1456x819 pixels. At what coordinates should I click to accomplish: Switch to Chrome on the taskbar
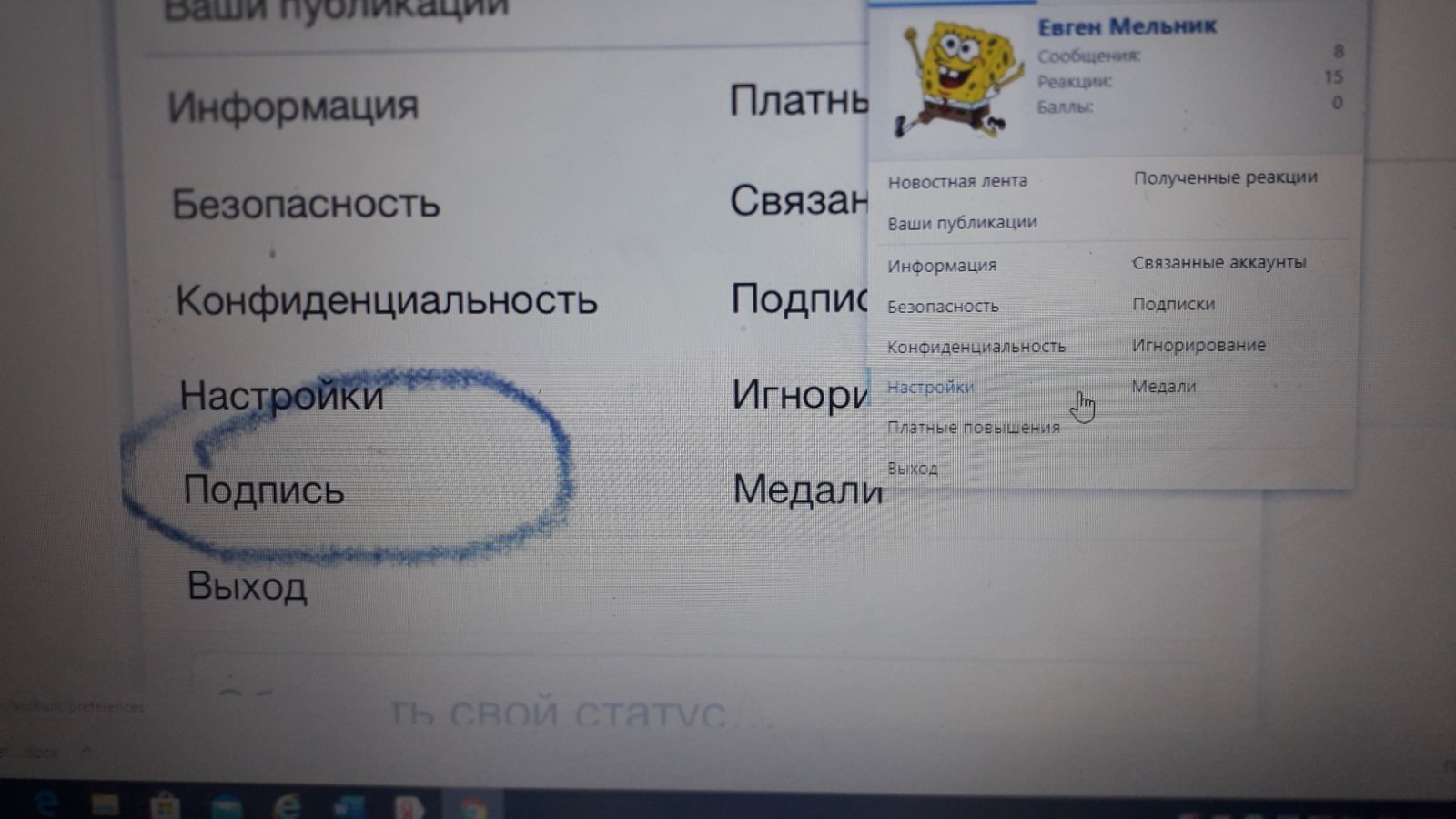[x=472, y=807]
